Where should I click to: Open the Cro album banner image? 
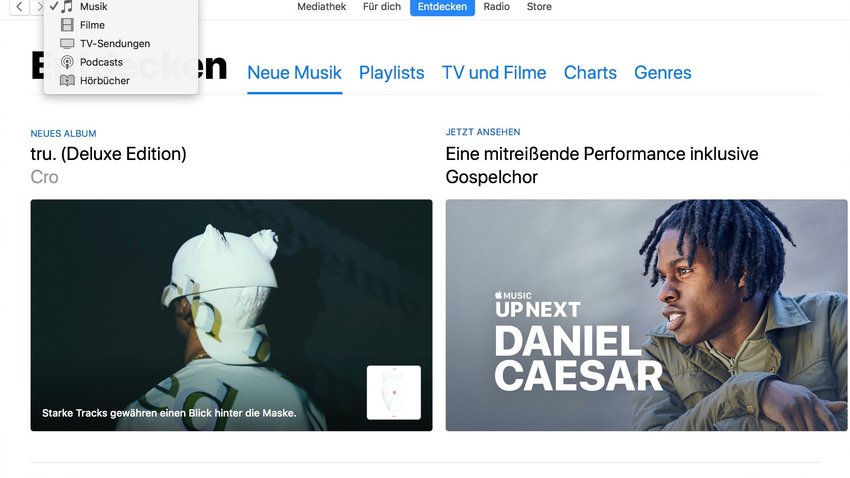231,315
